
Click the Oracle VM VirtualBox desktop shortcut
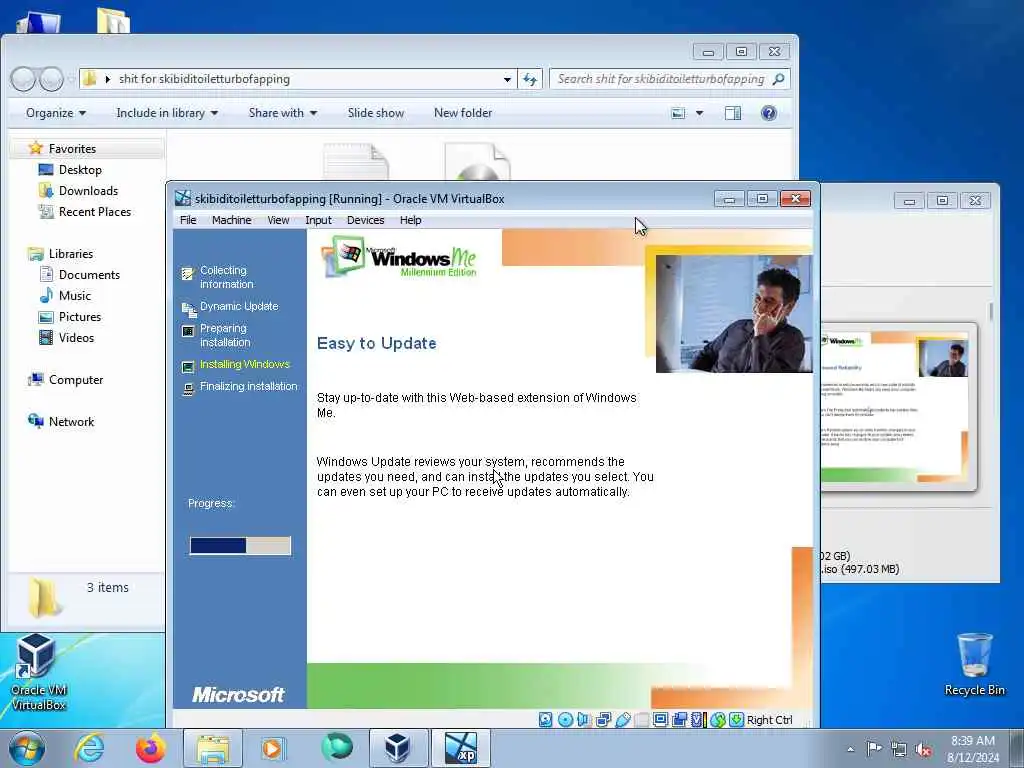click(x=38, y=673)
